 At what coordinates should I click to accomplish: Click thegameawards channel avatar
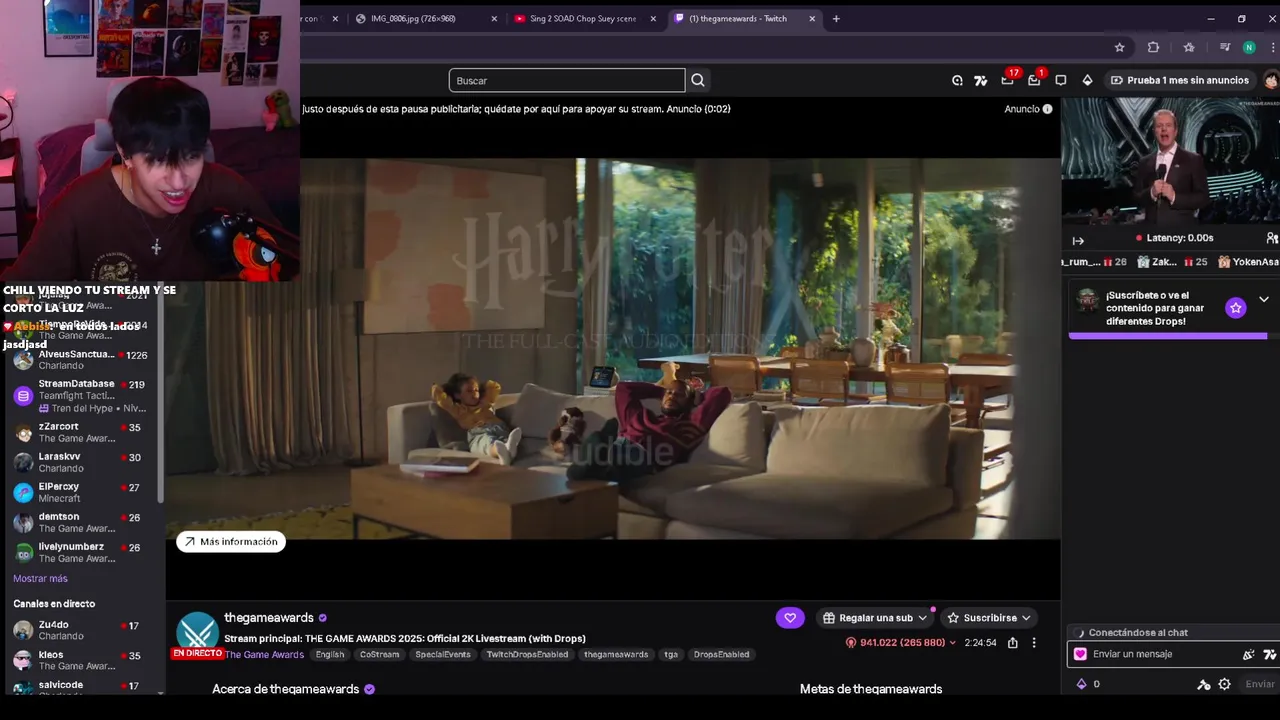(198, 631)
